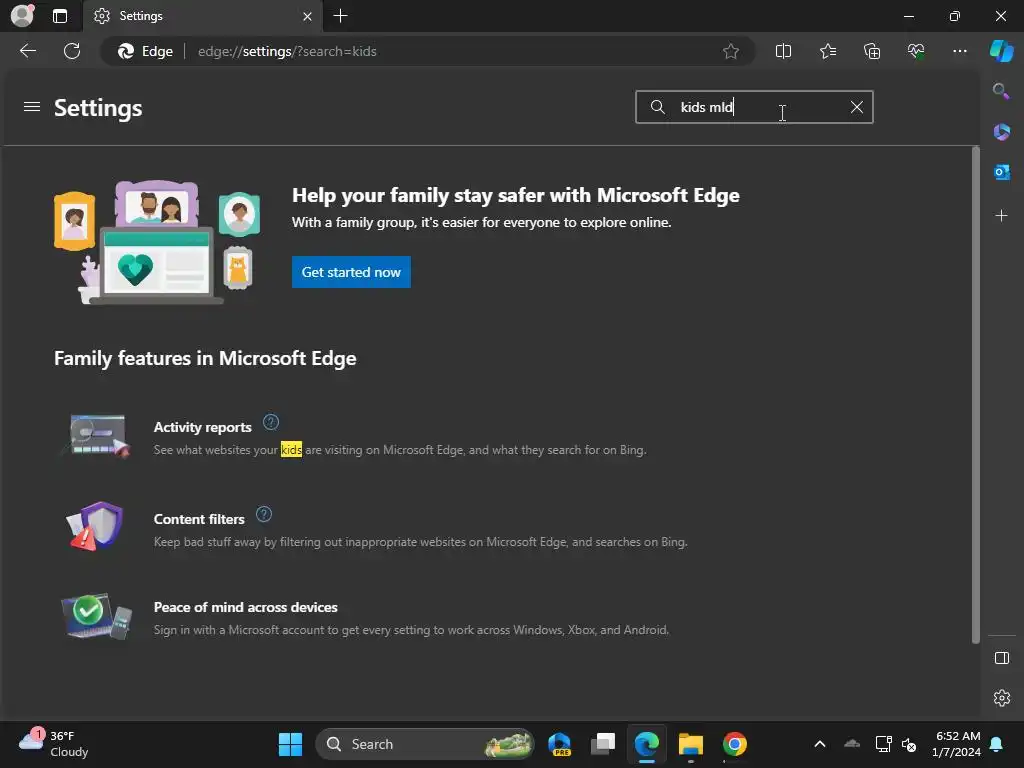Add this page to favorites star
The image size is (1024, 768).
coord(731,51)
